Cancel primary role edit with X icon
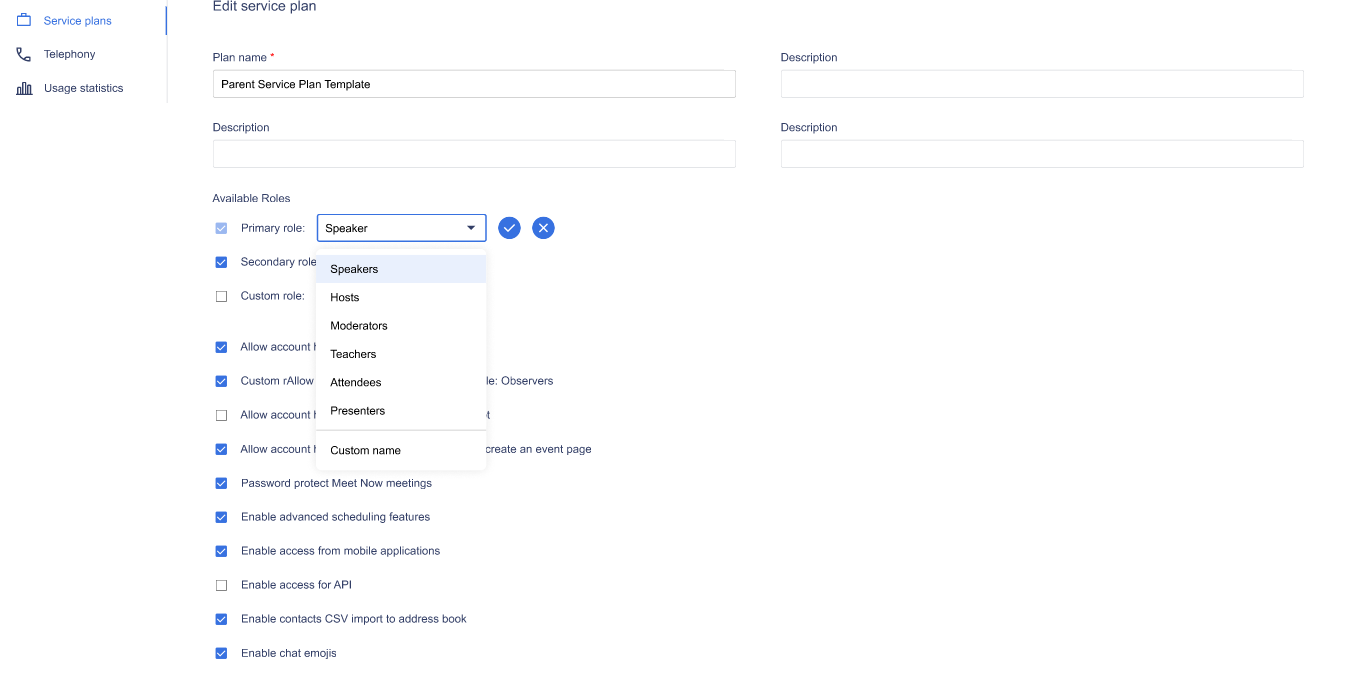 pyautogui.click(x=543, y=228)
